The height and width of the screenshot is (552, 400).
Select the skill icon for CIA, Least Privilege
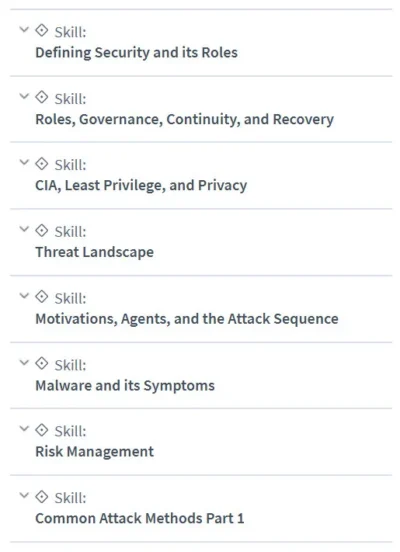(42, 164)
